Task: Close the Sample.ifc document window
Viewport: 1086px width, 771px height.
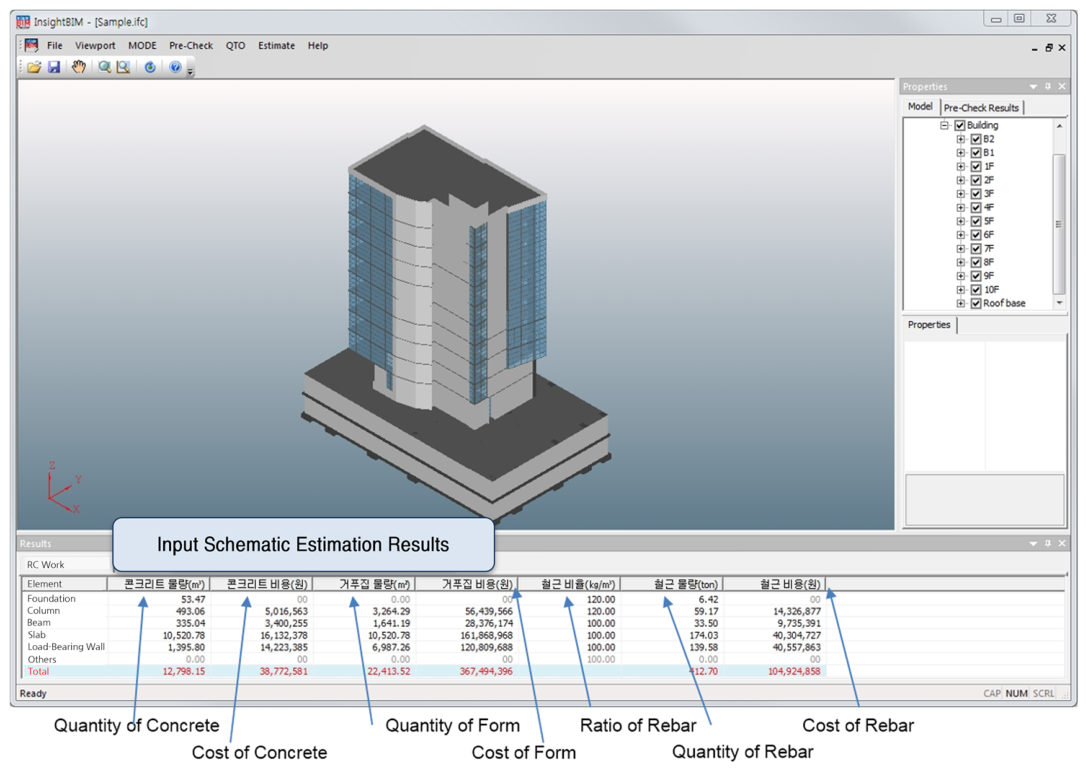Action: click(1062, 48)
